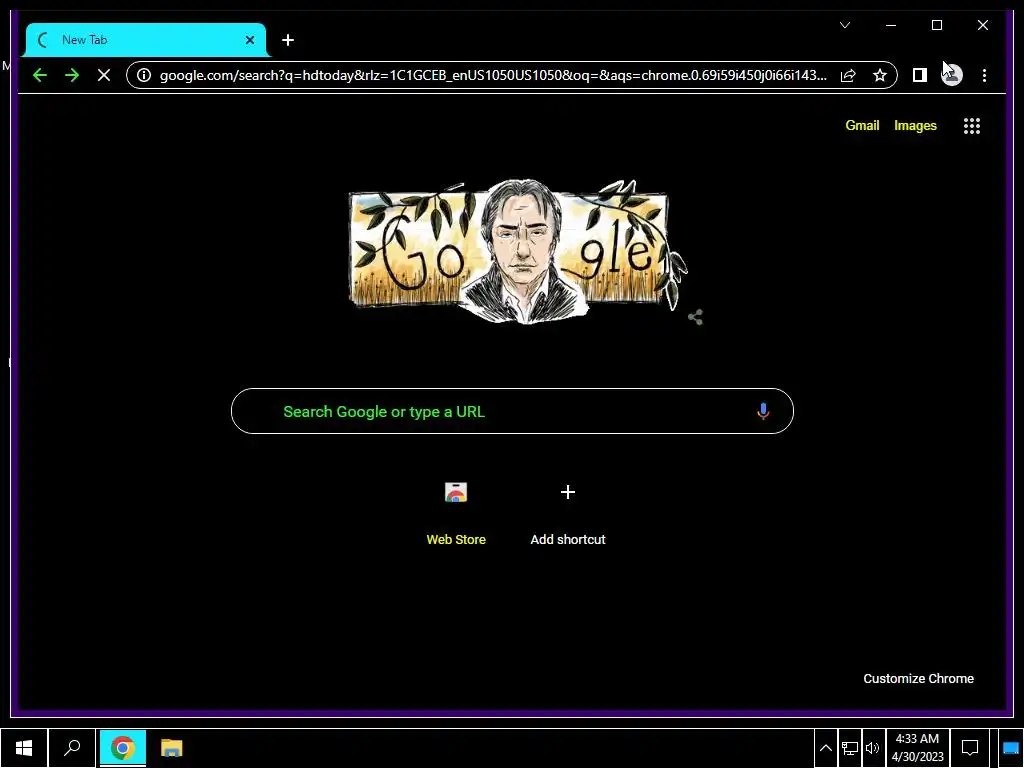
Task: Stop page loading with the X button
Action: point(104,75)
